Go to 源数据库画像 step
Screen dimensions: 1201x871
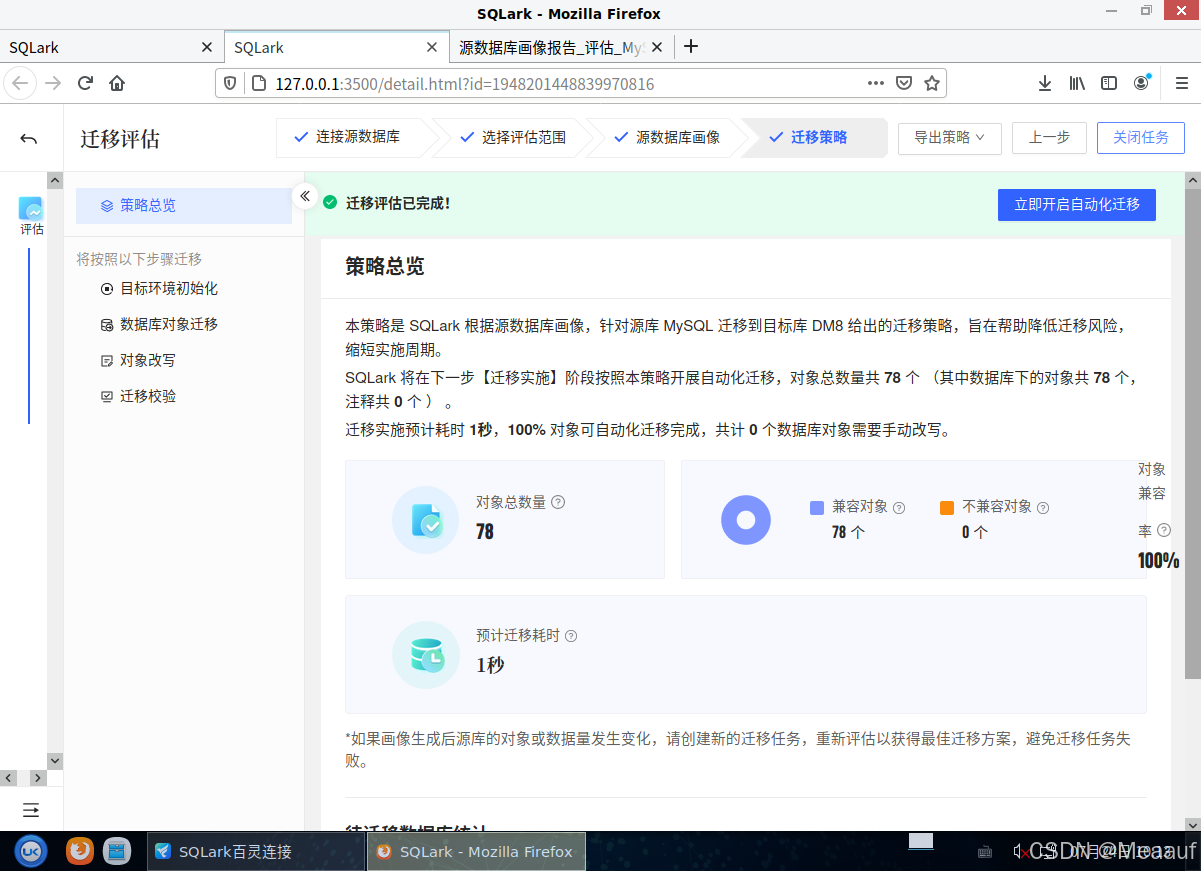[x=670, y=138]
